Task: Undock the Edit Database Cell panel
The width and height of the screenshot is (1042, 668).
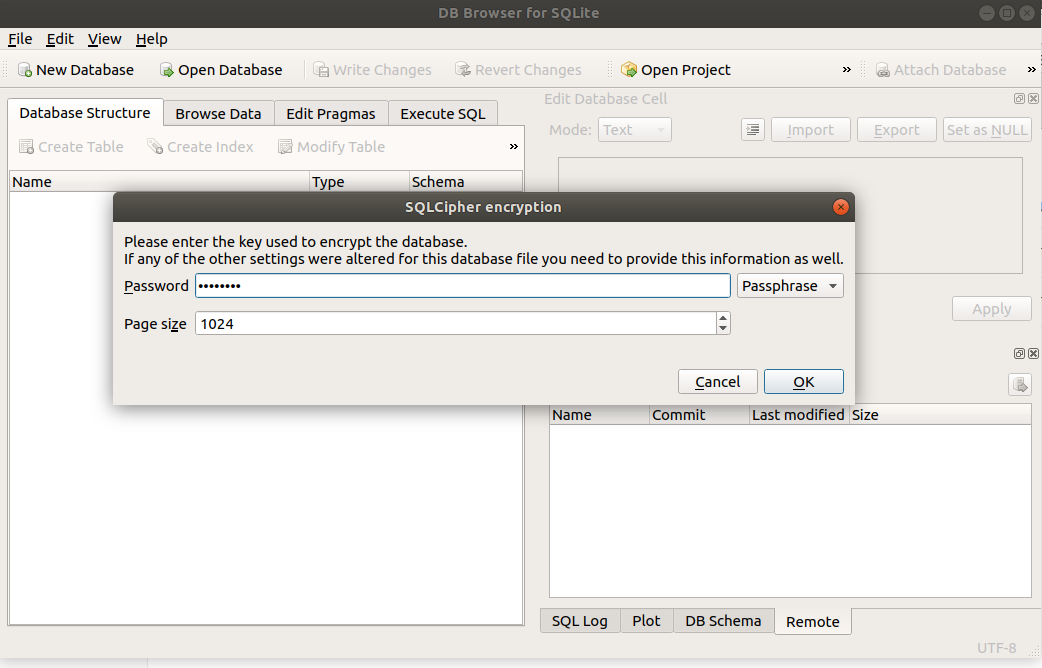Action: pyautogui.click(x=1019, y=98)
